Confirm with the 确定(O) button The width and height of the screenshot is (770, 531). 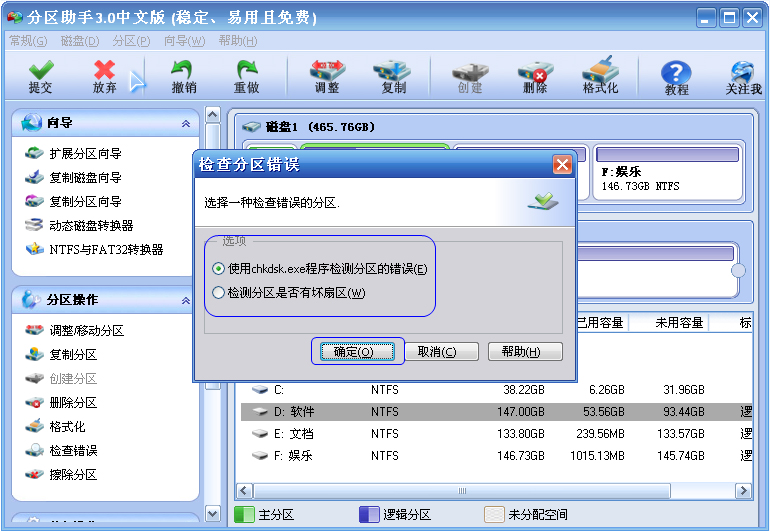pyautogui.click(x=357, y=352)
